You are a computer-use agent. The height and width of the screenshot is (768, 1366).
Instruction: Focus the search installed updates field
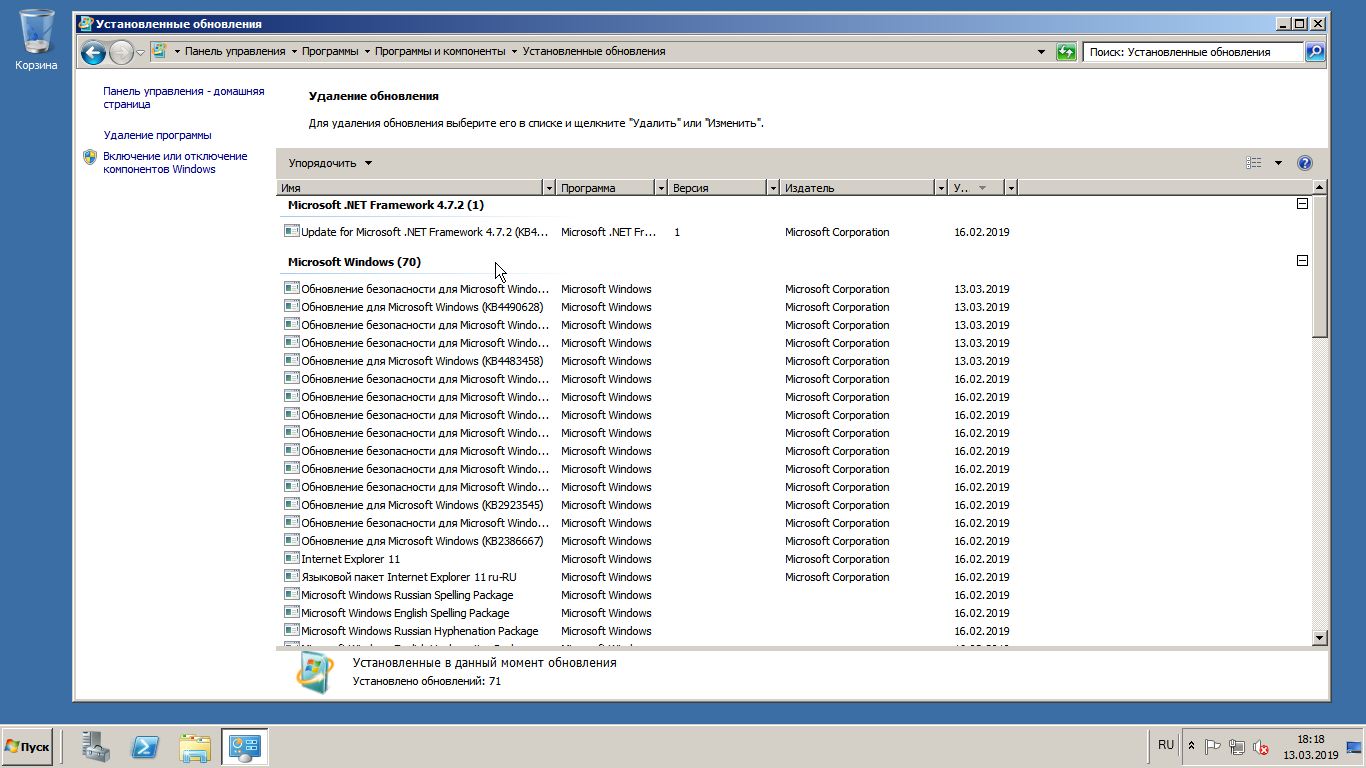coord(1193,52)
